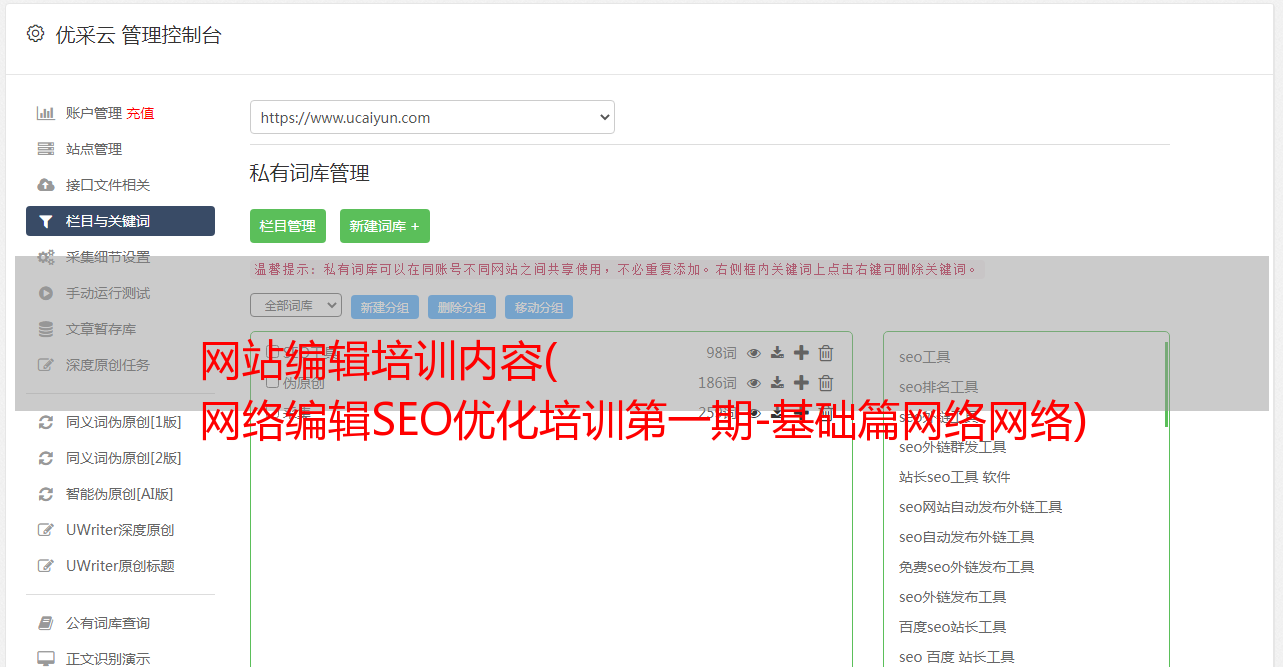Viewport: 1283px width, 667px height.
Task: Click the 移动分组 button
Action: (x=539, y=307)
